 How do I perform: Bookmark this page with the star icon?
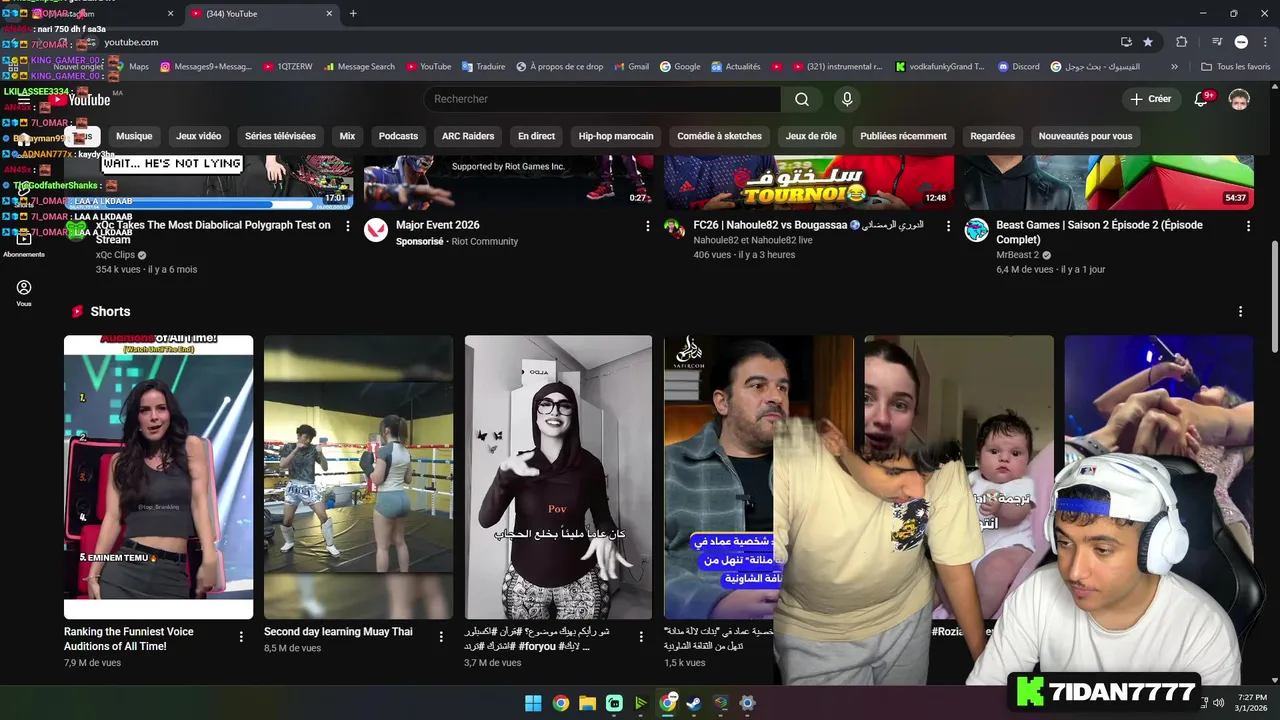coord(1148,42)
